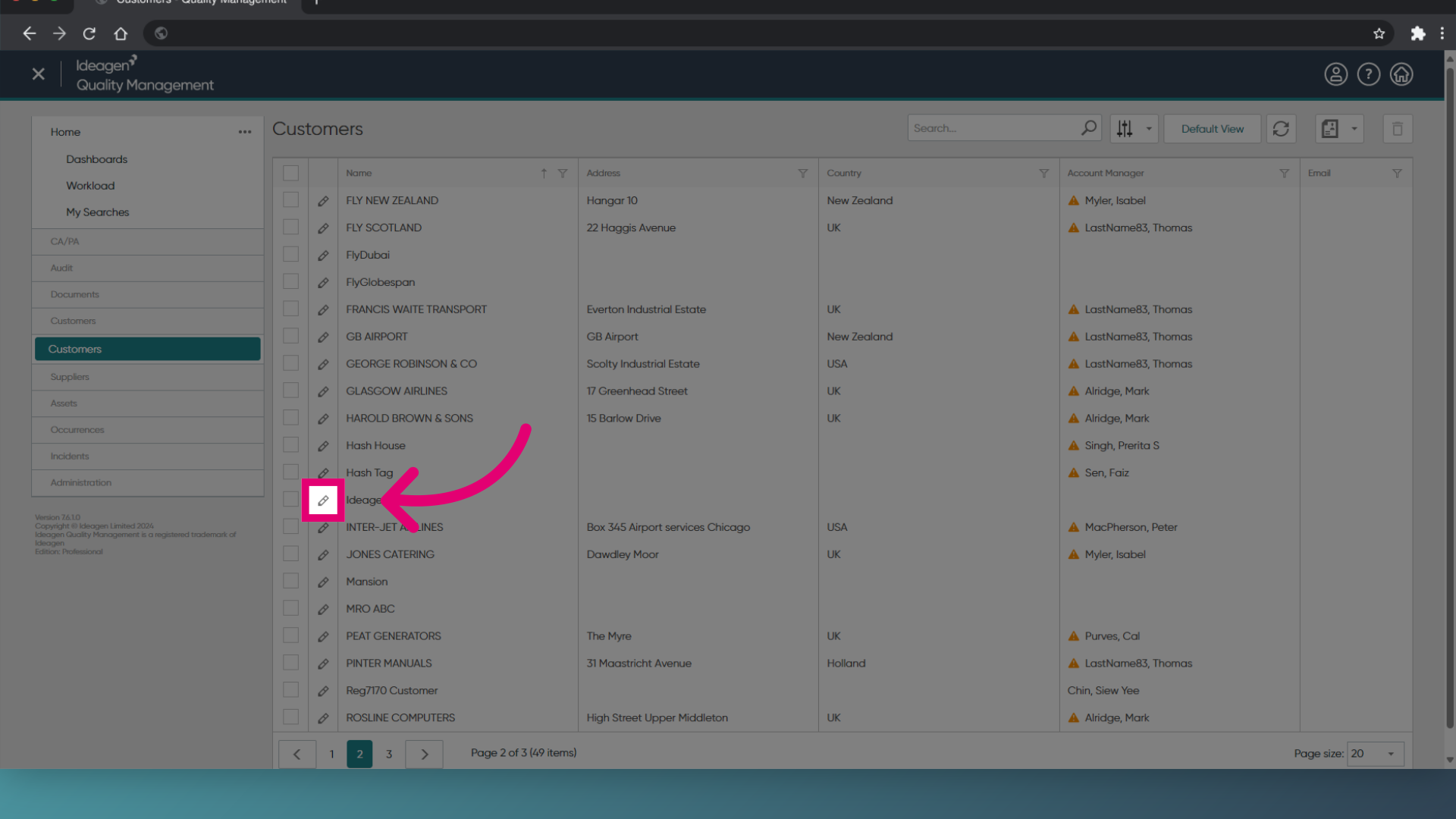
Task: Open the help question mark icon
Action: (1368, 74)
